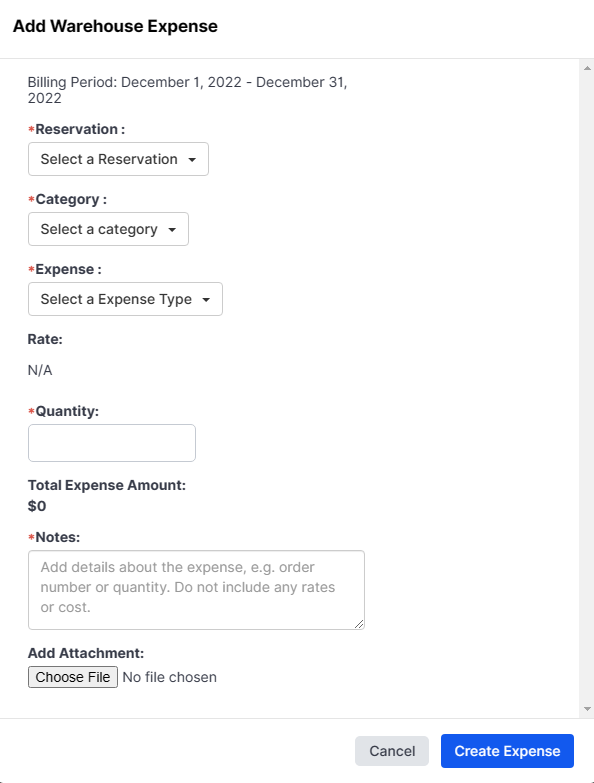Click the Add Warehouse Expense dialog title

click(x=115, y=26)
